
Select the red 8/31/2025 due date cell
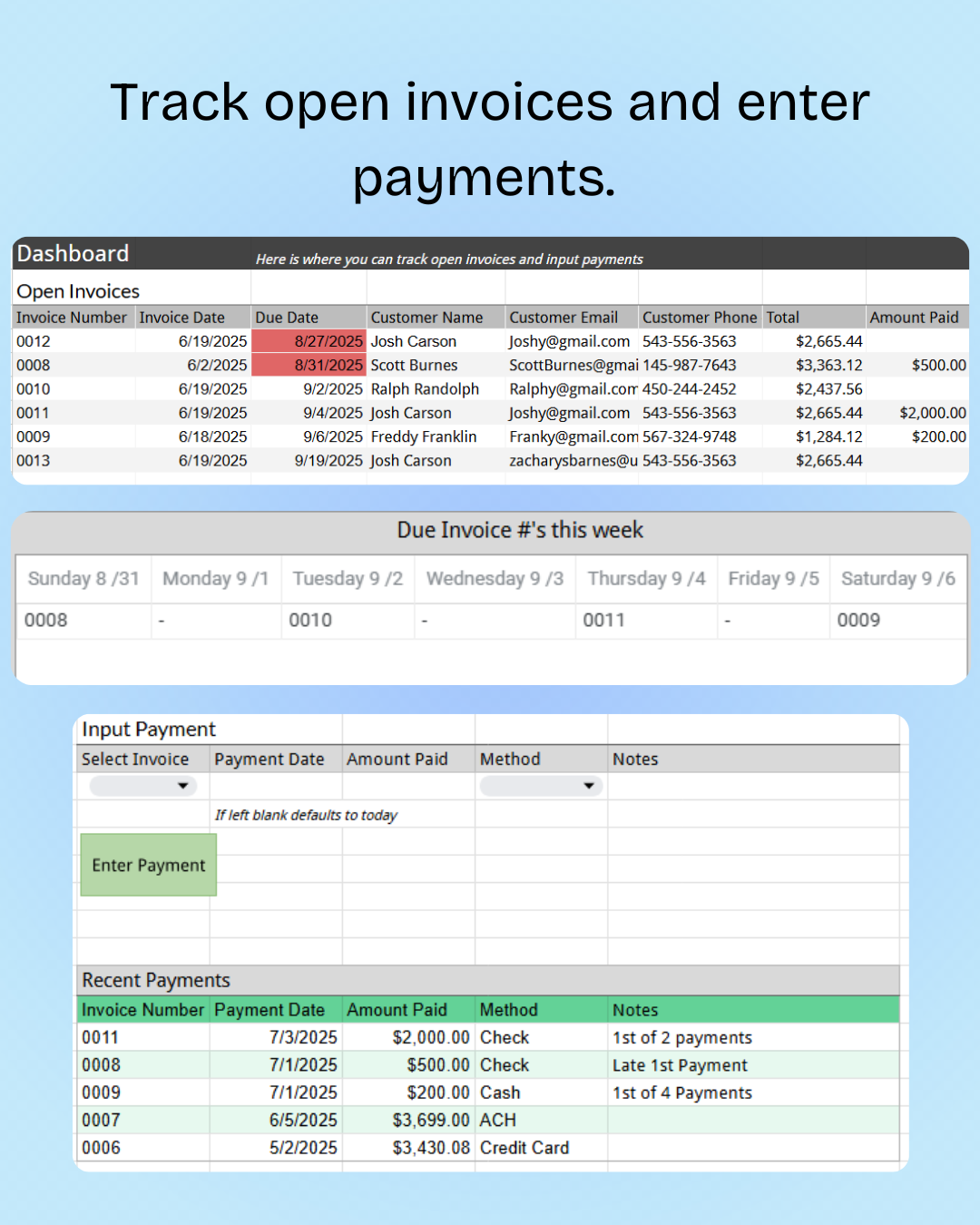[x=309, y=365]
